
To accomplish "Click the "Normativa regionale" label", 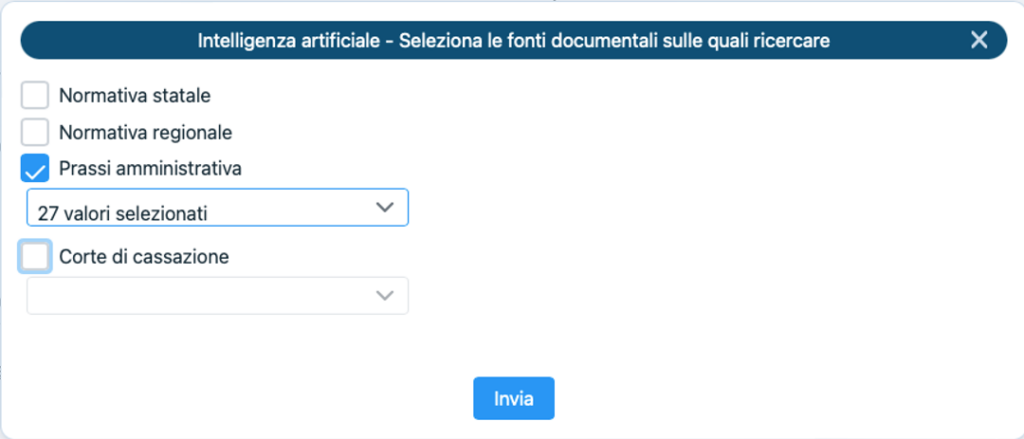I will point(146,132).
